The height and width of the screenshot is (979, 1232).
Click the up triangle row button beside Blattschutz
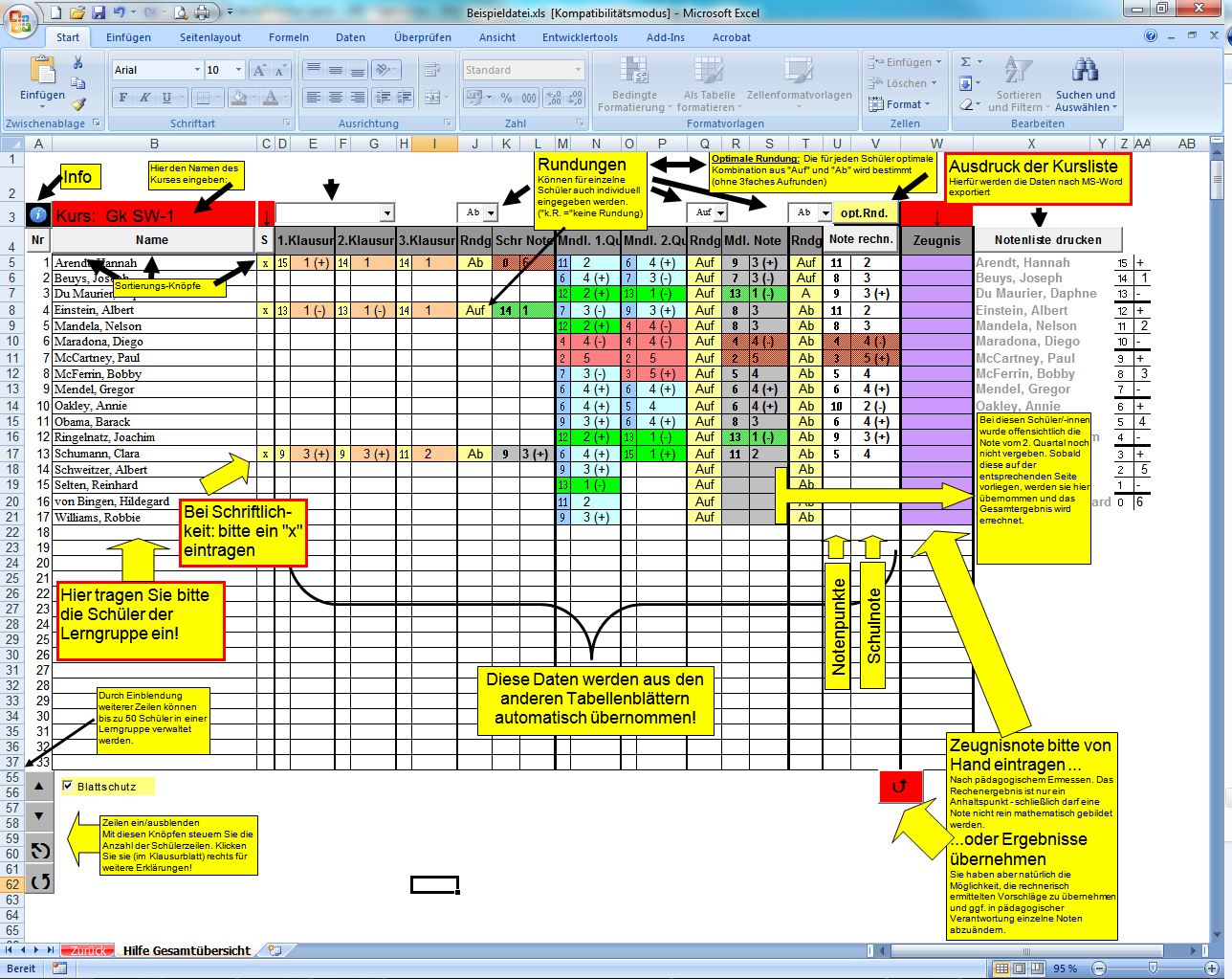point(39,787)
